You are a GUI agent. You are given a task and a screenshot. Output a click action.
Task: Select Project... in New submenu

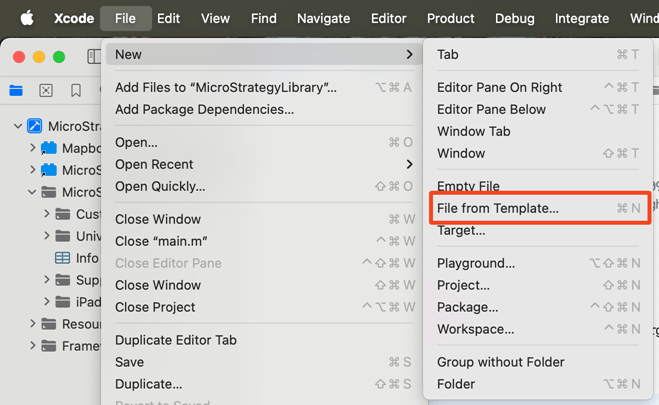(x=538, y=285)
